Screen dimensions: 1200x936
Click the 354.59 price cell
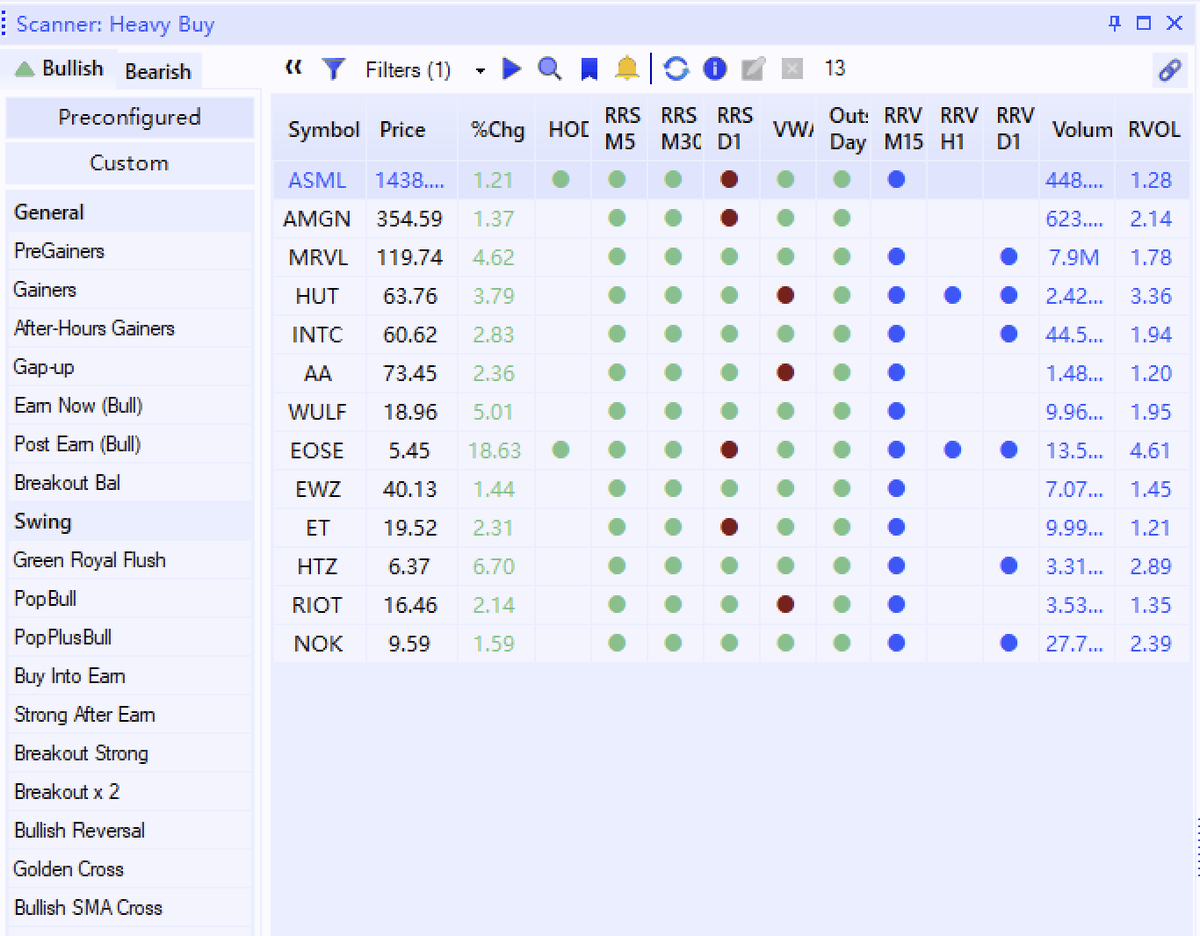pos(412,219)
